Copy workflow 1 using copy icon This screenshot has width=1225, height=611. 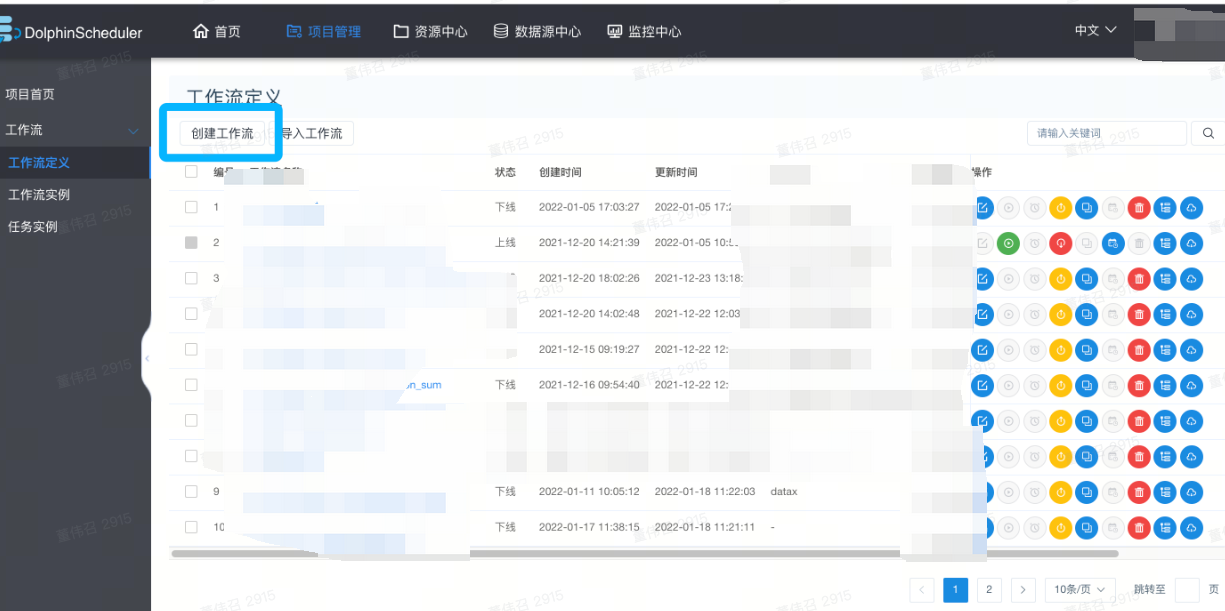(1086, 207)
